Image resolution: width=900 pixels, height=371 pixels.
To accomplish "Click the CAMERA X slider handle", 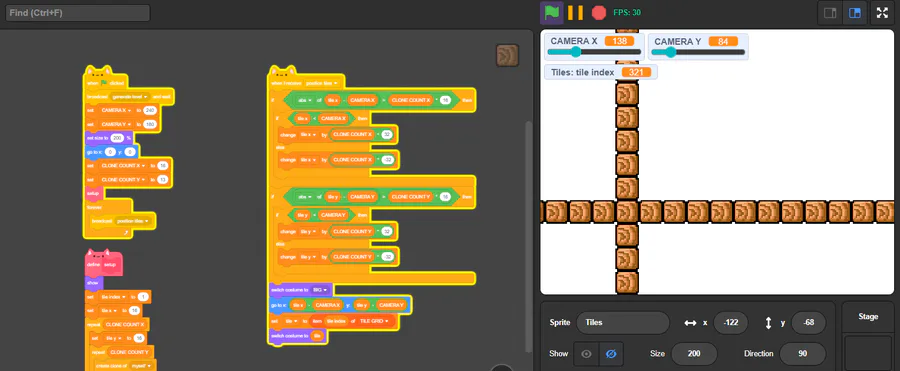I will point(575,52).
